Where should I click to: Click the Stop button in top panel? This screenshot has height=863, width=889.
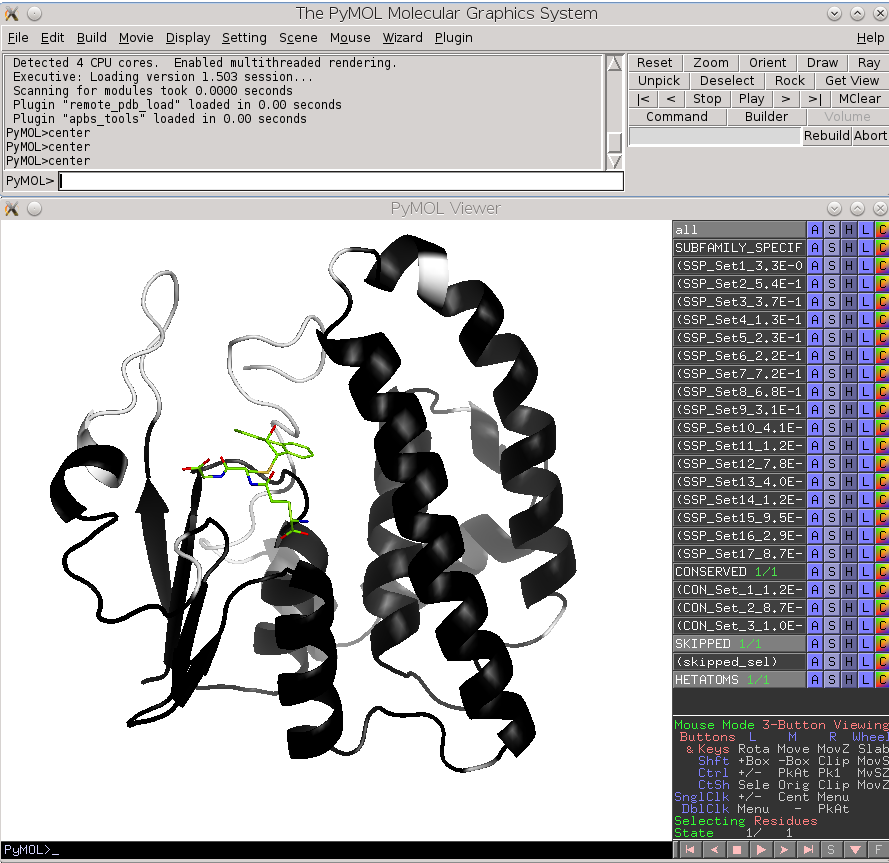click(x=707, y=99)
